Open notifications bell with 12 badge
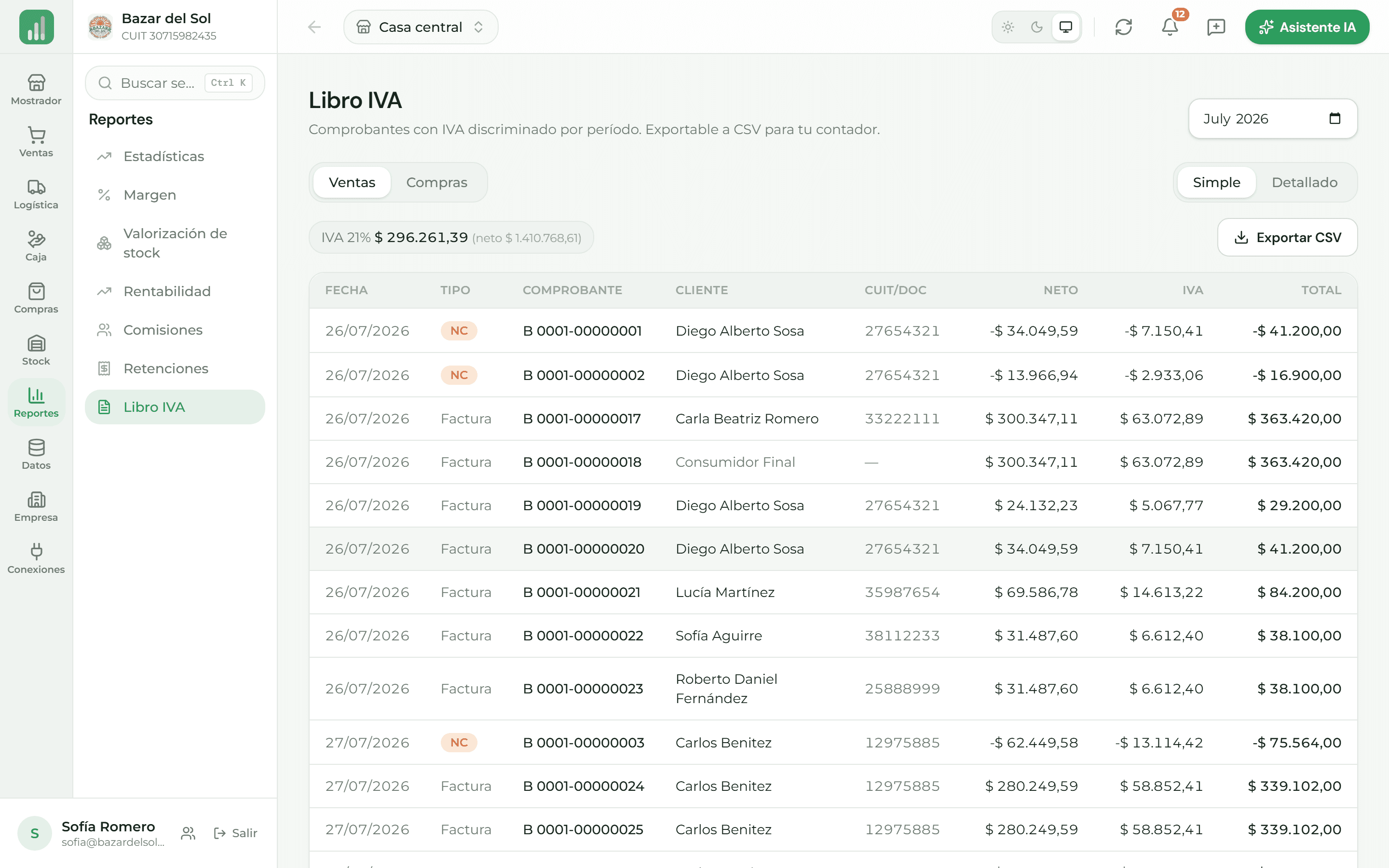The image size is (1389, 868). tap(1170, 27)
